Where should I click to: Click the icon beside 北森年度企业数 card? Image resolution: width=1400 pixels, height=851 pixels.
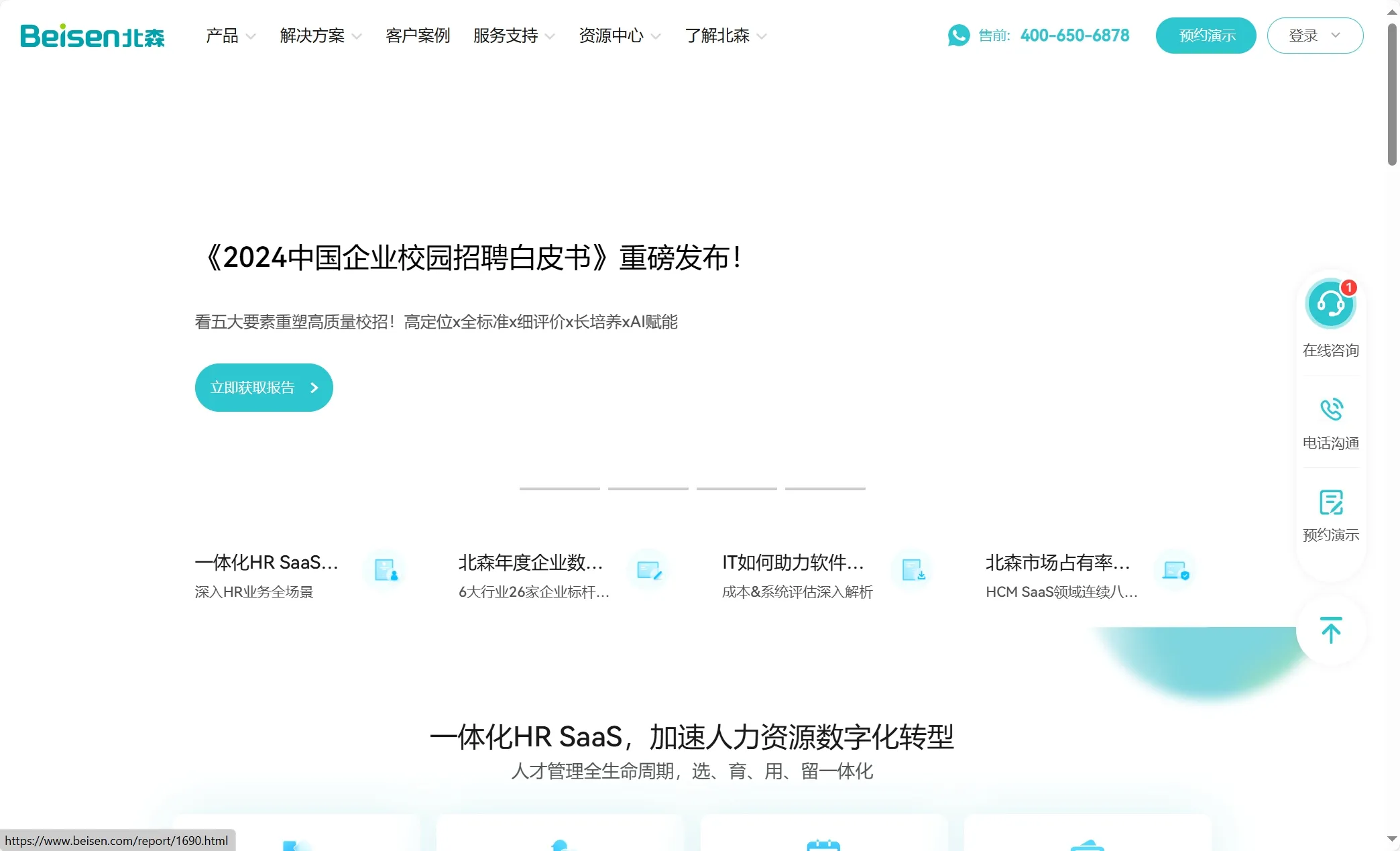point(649,570)
